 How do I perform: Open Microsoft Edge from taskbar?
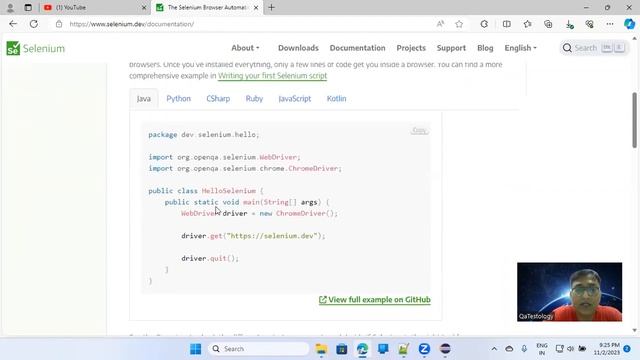coord(362,349)
